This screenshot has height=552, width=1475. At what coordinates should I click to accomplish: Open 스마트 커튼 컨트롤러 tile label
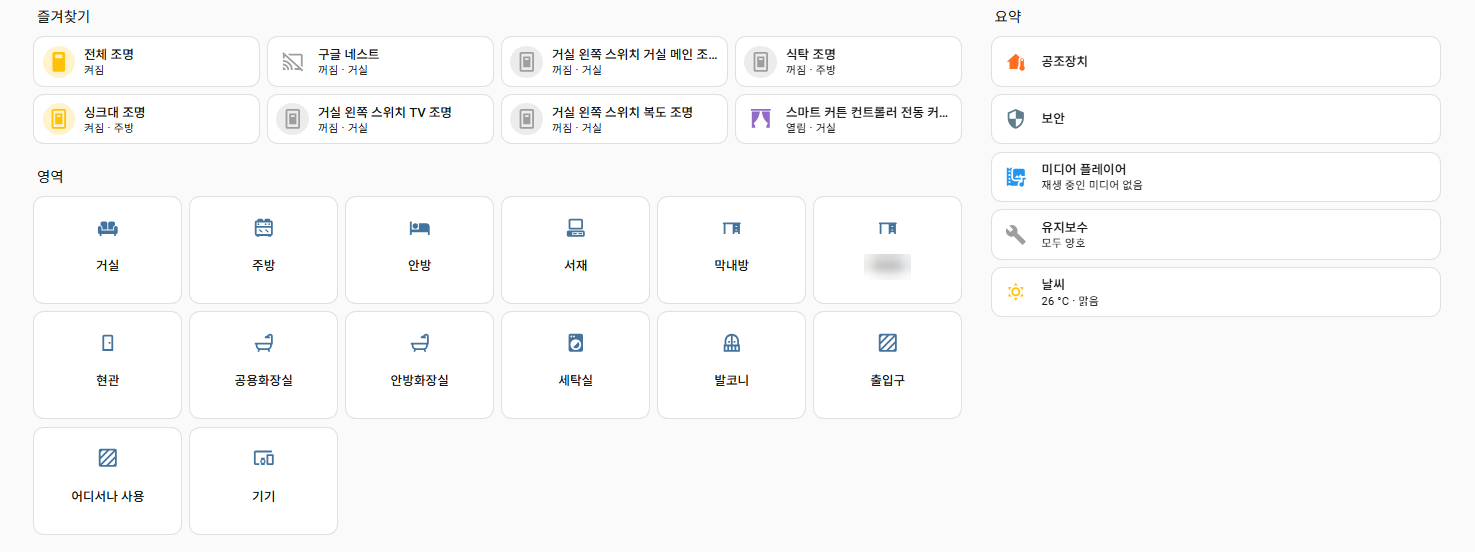867,112
